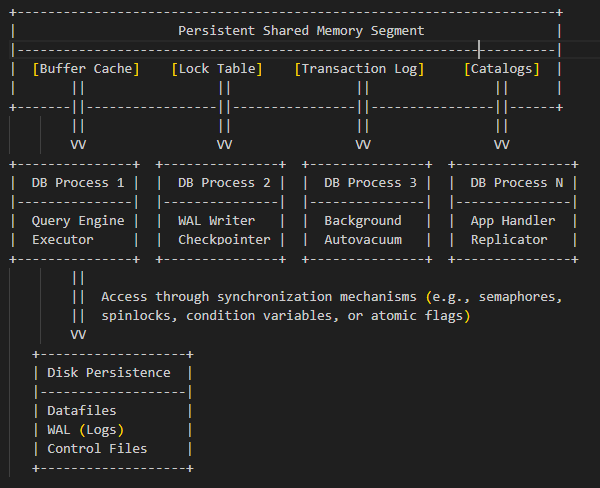The width and height of the screenshot is (600, 488).
Task: Click the Checkpointer text
Action: coord(224,240)
